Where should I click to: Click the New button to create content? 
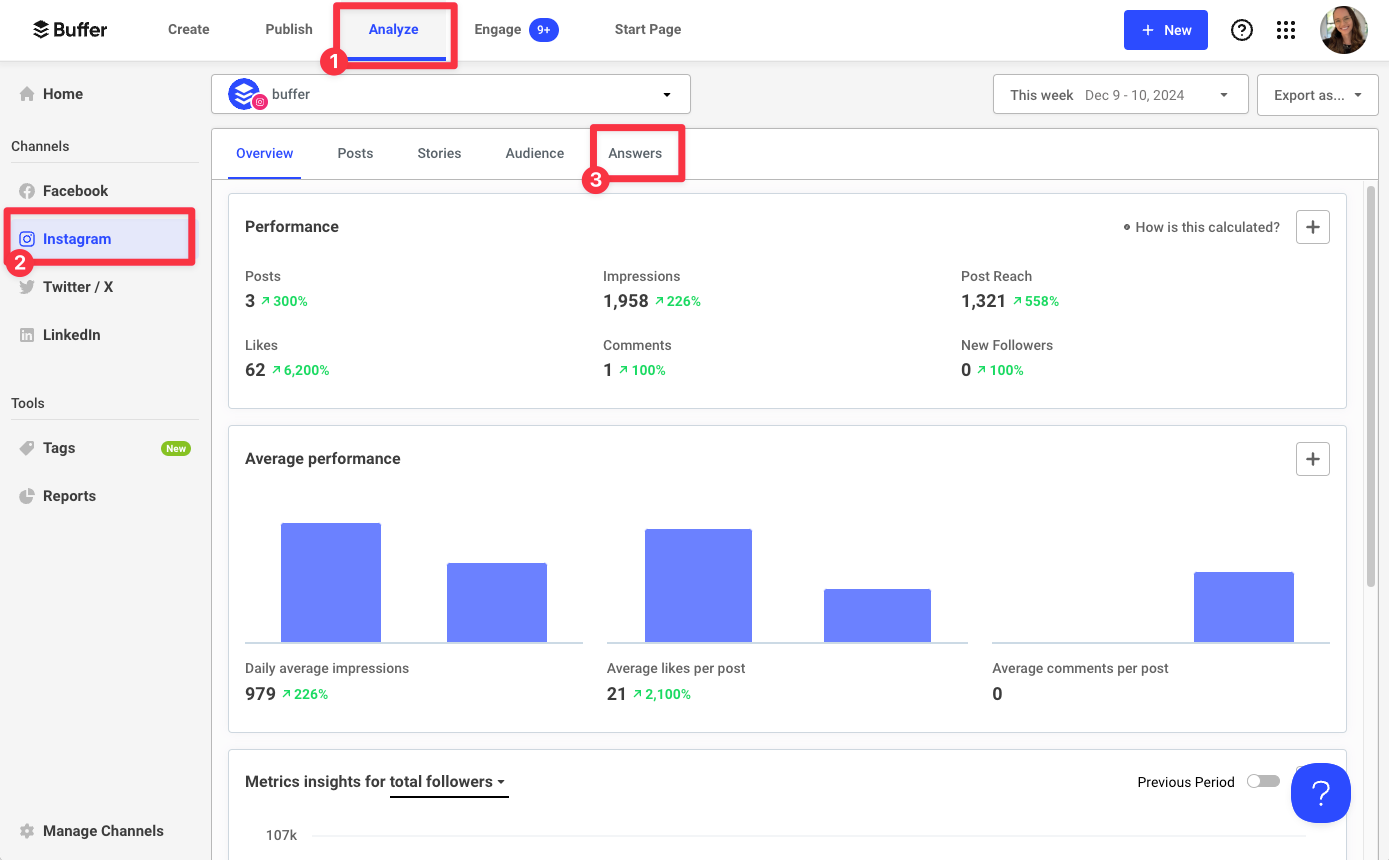point(1165,30)
